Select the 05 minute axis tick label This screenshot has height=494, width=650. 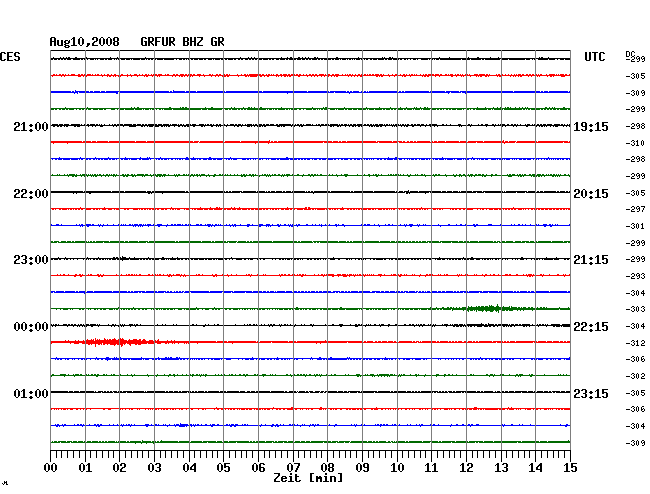(223, 467)
